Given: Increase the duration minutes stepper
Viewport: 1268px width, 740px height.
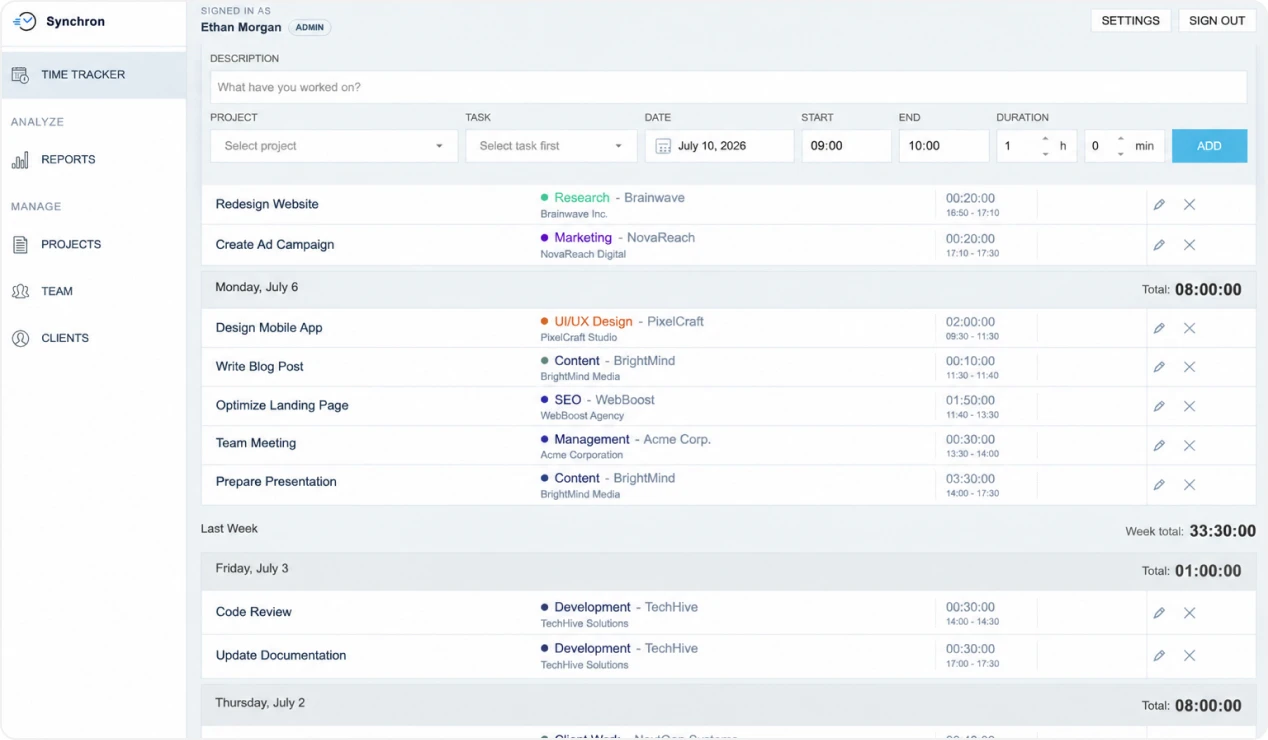Looking at the screenshot, I should [1121, 139].
